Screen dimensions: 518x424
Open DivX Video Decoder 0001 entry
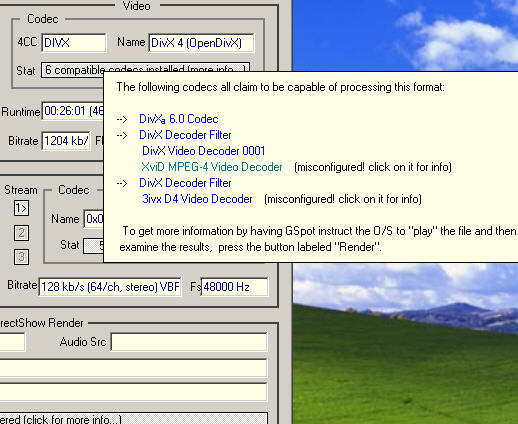point(203,151)
